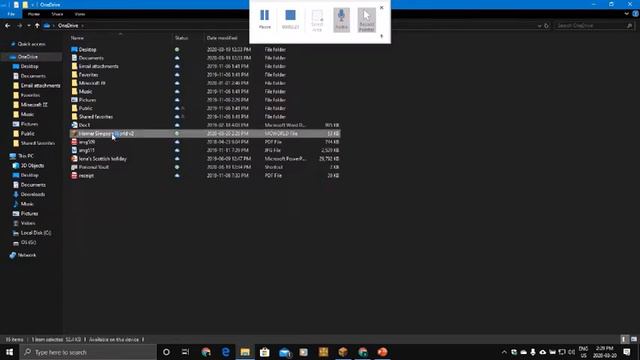Open Microsoft Store from the taskbar

click(x=264, y=352)
